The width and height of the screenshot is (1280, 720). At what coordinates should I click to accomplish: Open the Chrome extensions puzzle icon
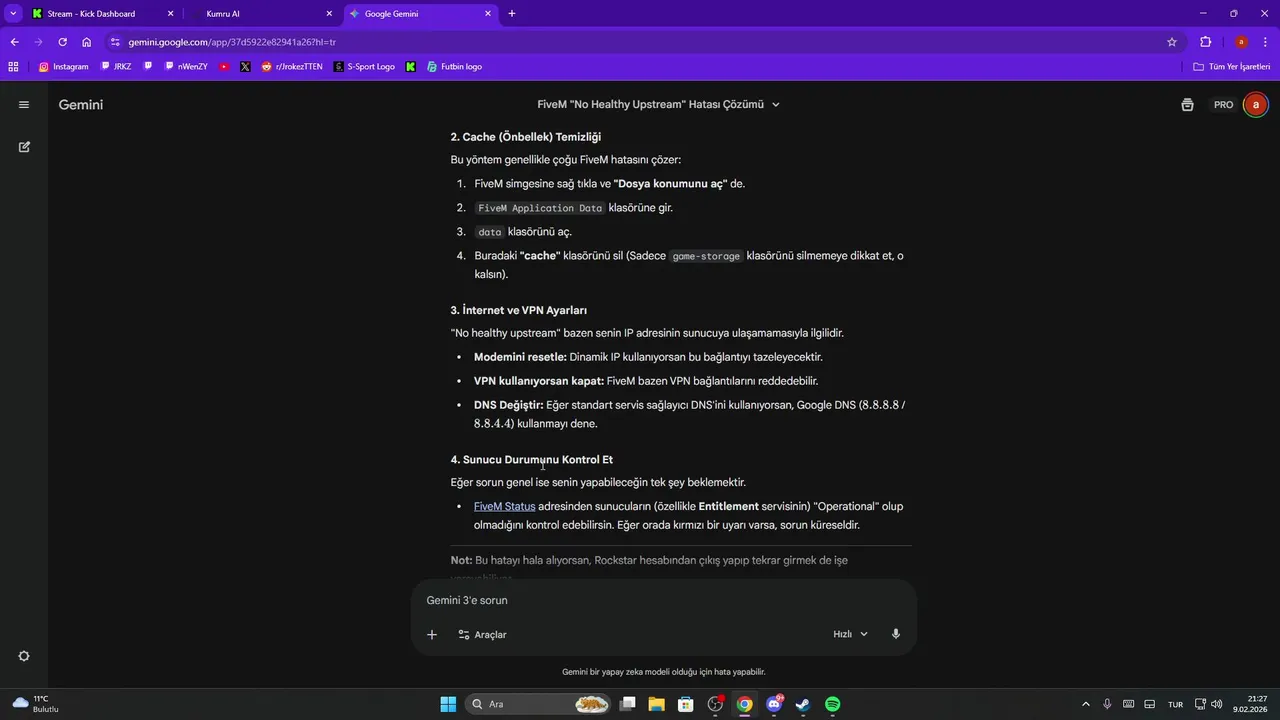[x=1205, y=42]
